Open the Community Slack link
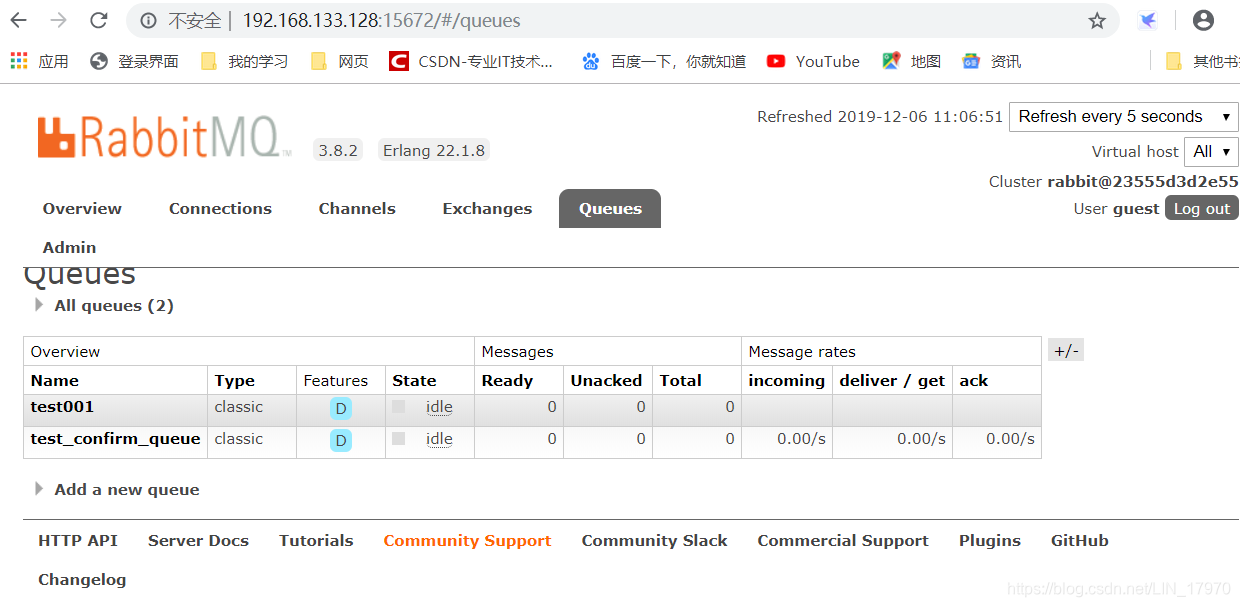Viewport: 1240px width, 607px height. pos(654,541)
